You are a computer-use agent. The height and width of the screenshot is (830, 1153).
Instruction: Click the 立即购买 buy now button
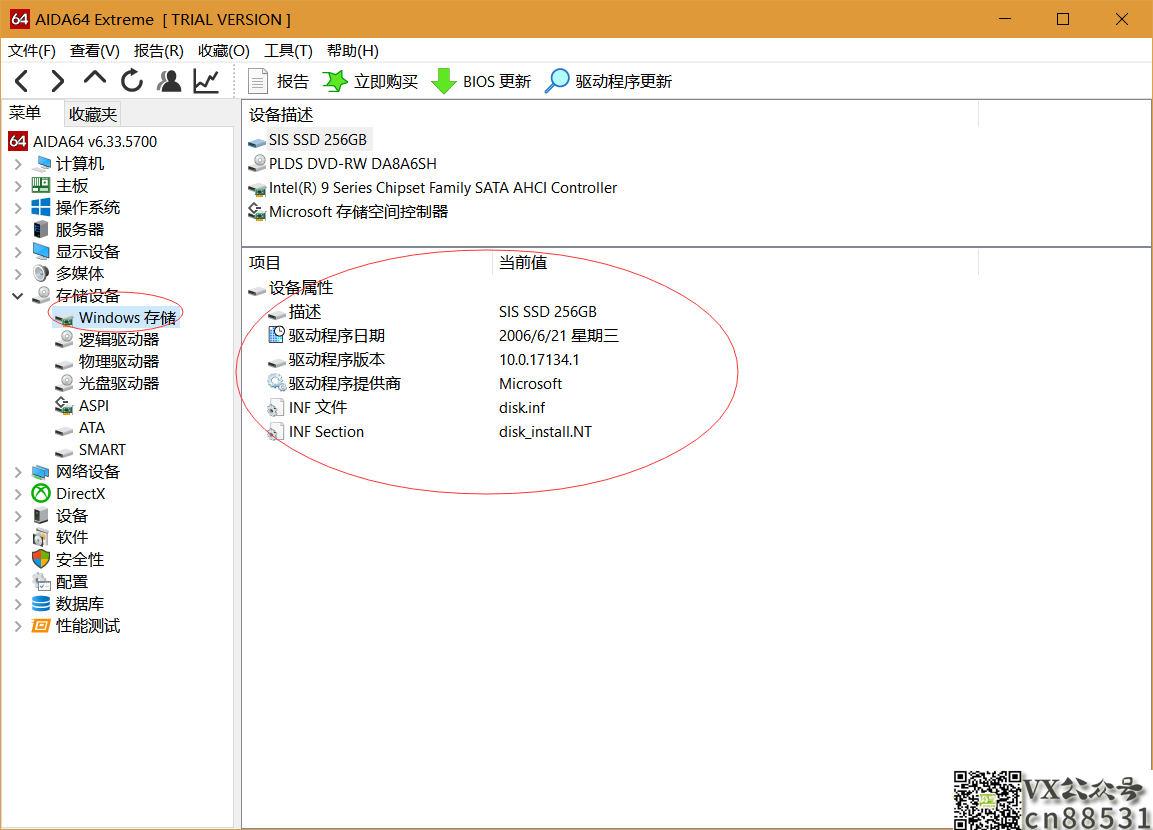[x=370, y=81]
